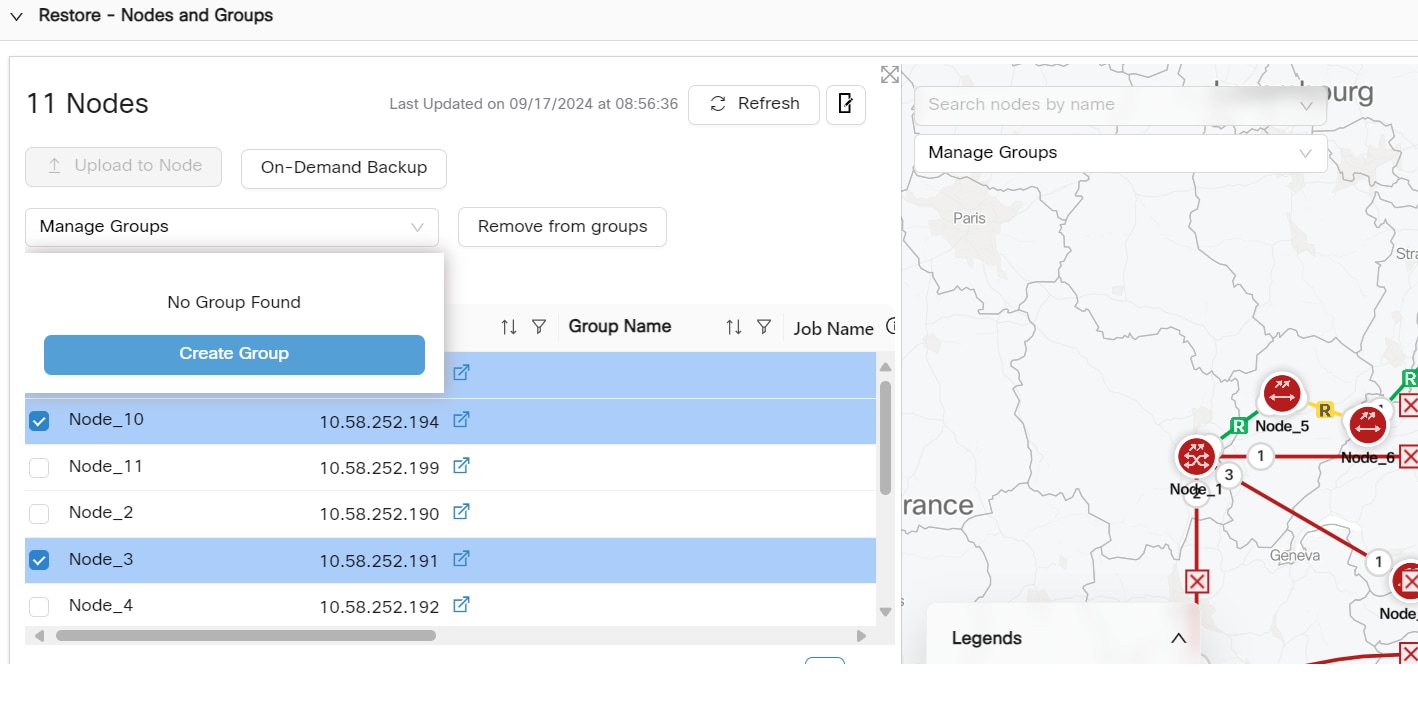Click the Refresh button
This screenshot has width=1418, height=723.
[x=754, y=104]
